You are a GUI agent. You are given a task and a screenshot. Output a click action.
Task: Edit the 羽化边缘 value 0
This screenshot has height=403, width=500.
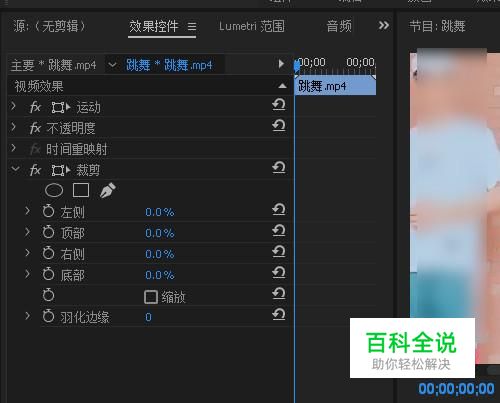click(148, 317)
